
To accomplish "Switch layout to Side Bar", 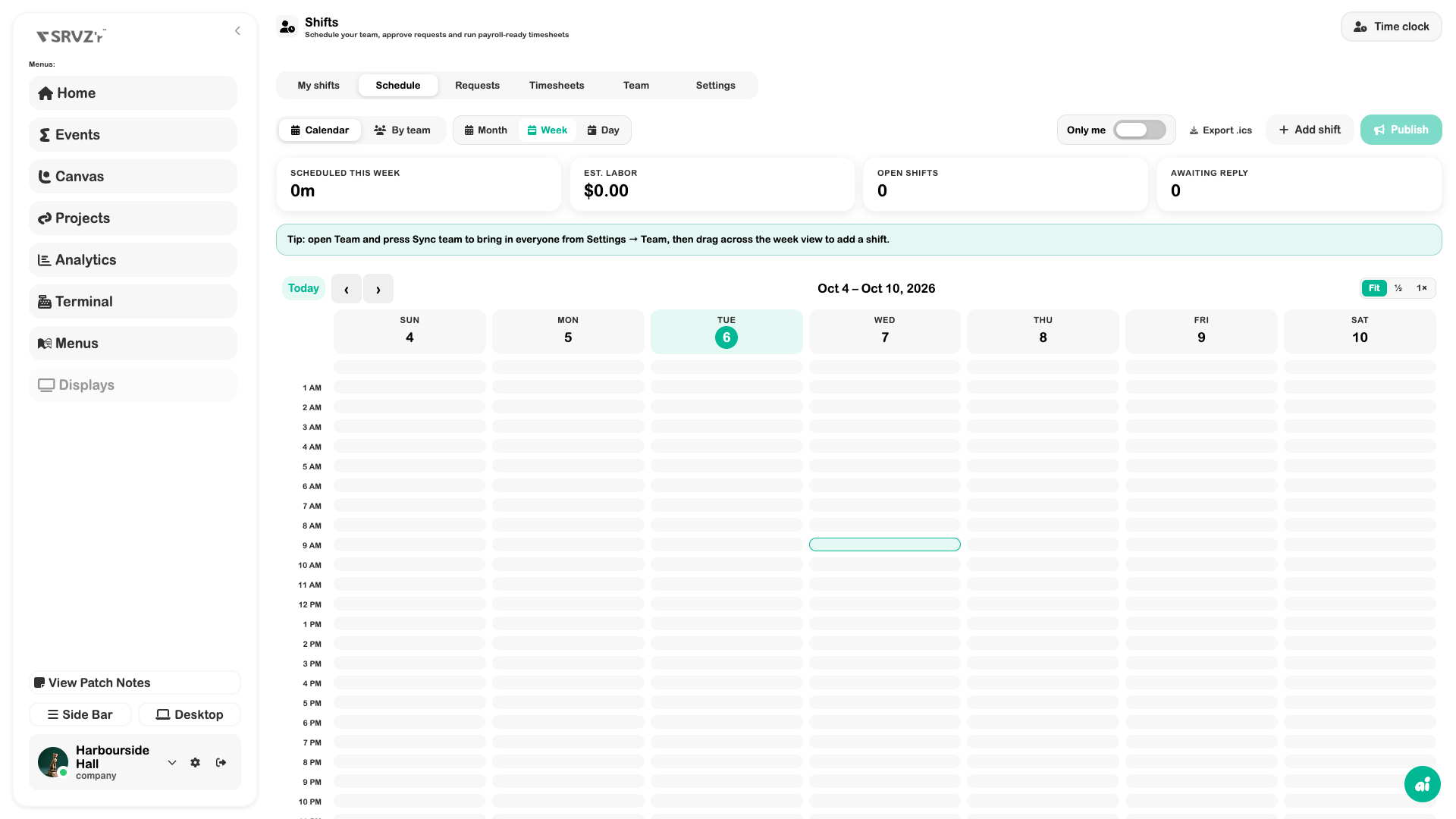I will point(80,714).
